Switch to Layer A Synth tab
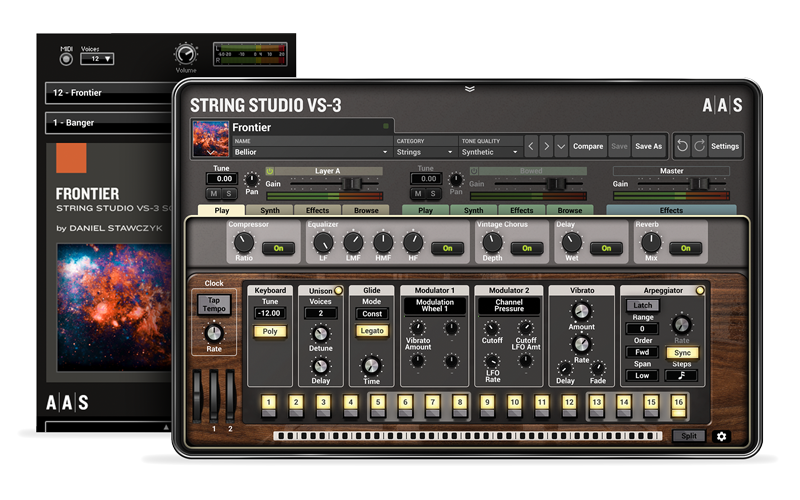 [270, 211]
